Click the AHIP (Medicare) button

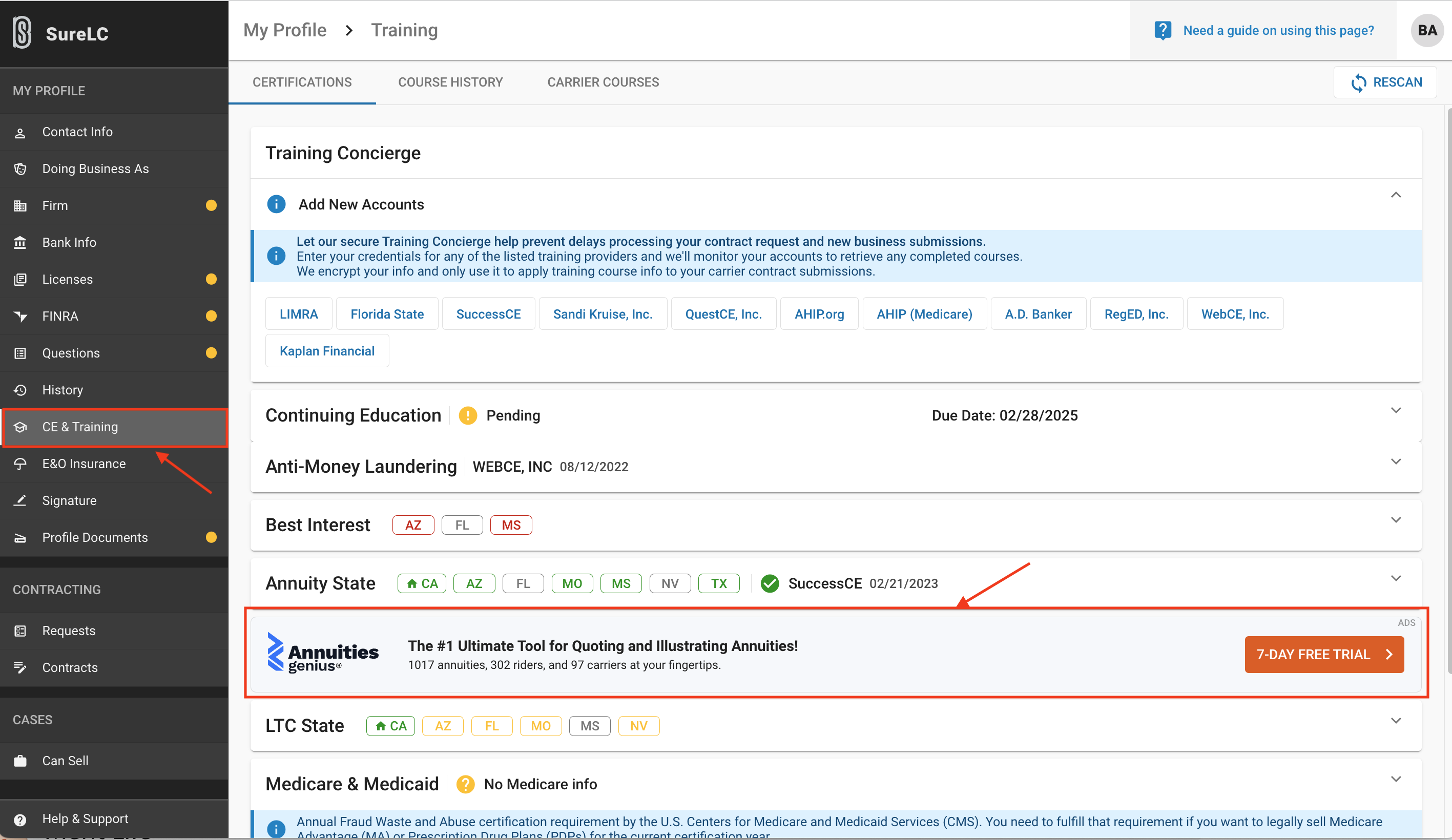tap(925, 314)
